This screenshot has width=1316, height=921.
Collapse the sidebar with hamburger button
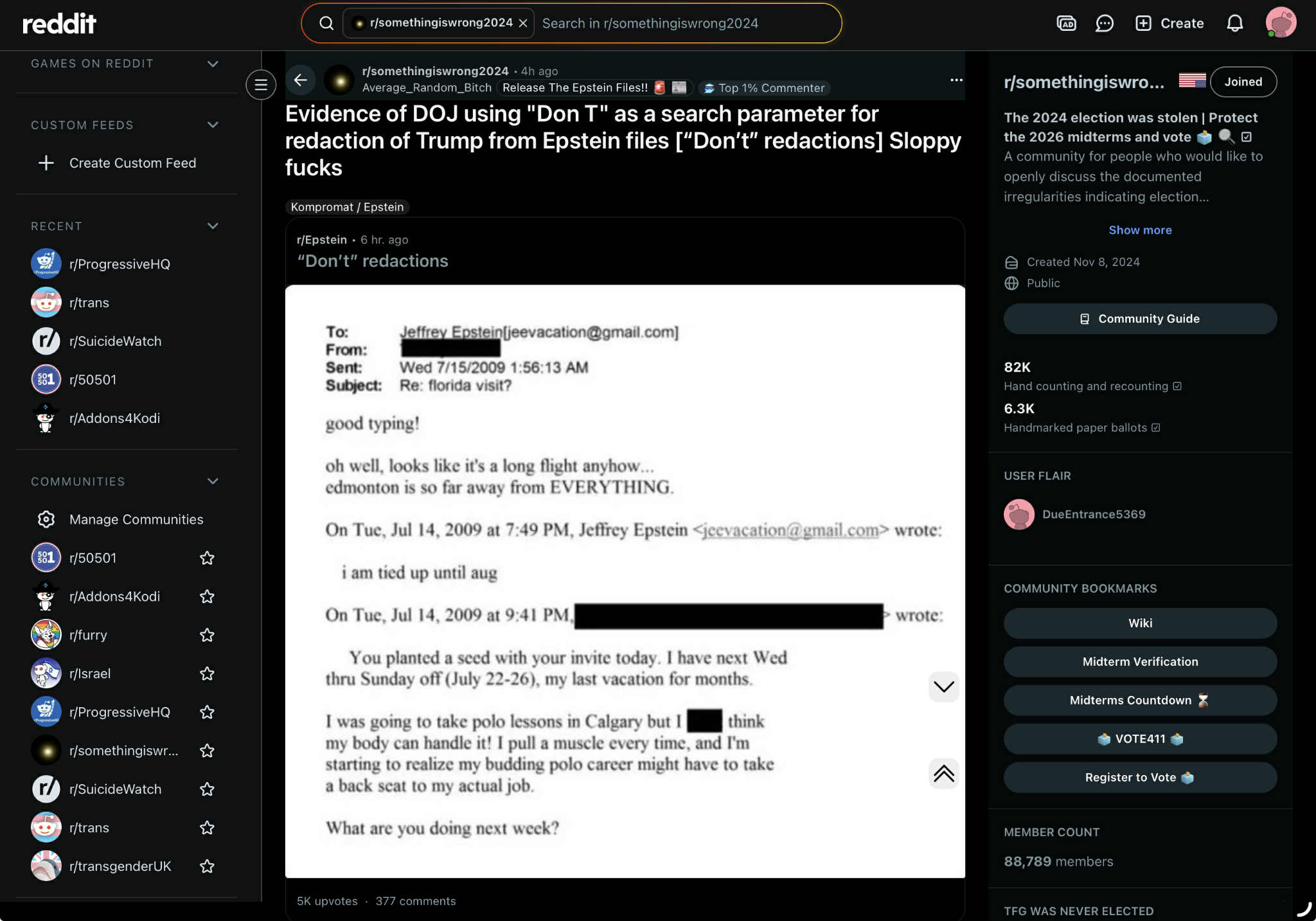click(261, 84)
